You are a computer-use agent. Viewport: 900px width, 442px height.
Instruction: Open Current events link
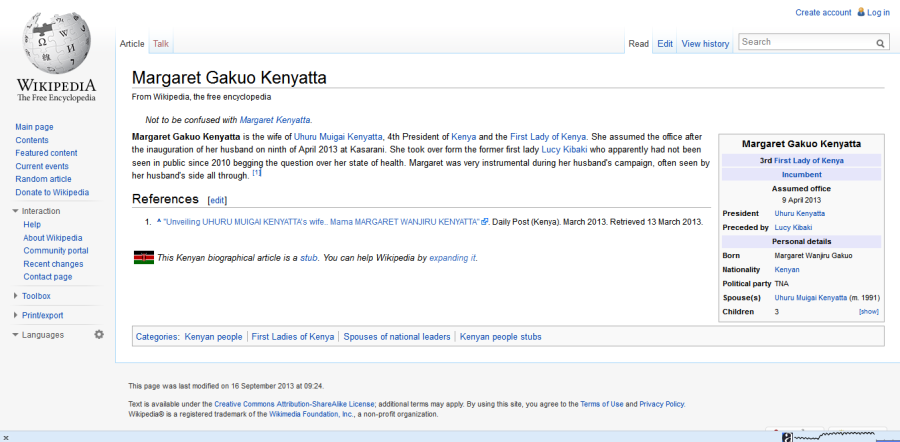[42, 166]
